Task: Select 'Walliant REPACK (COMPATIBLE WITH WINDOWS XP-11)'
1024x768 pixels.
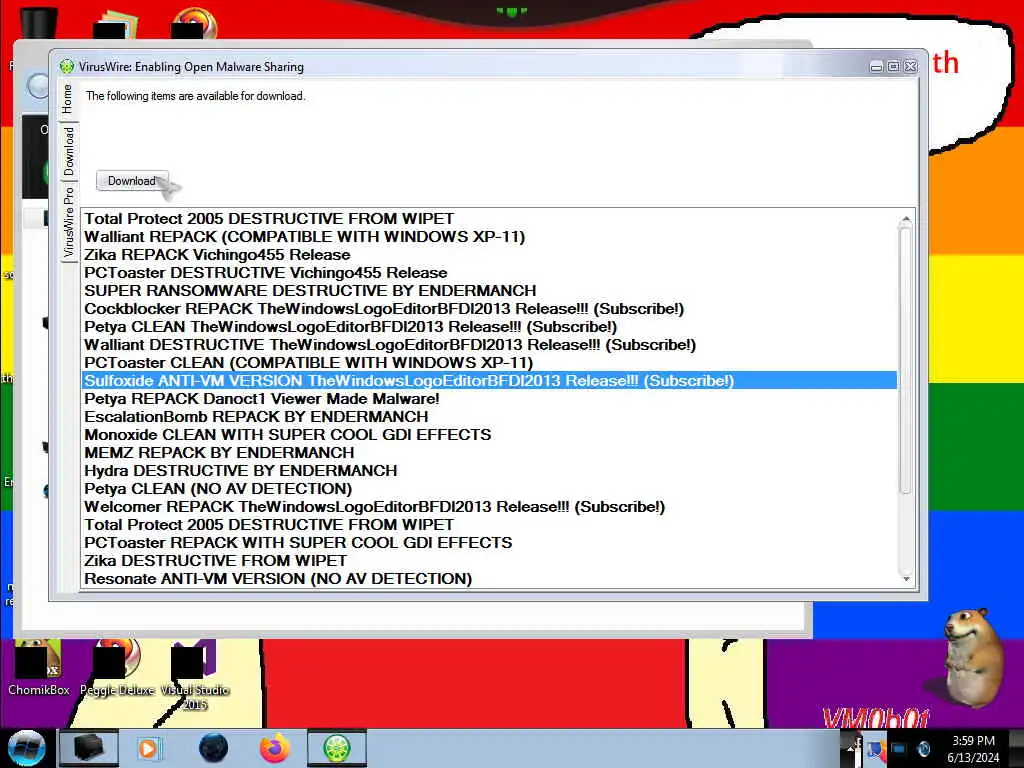Action: (x=489, y=236)
